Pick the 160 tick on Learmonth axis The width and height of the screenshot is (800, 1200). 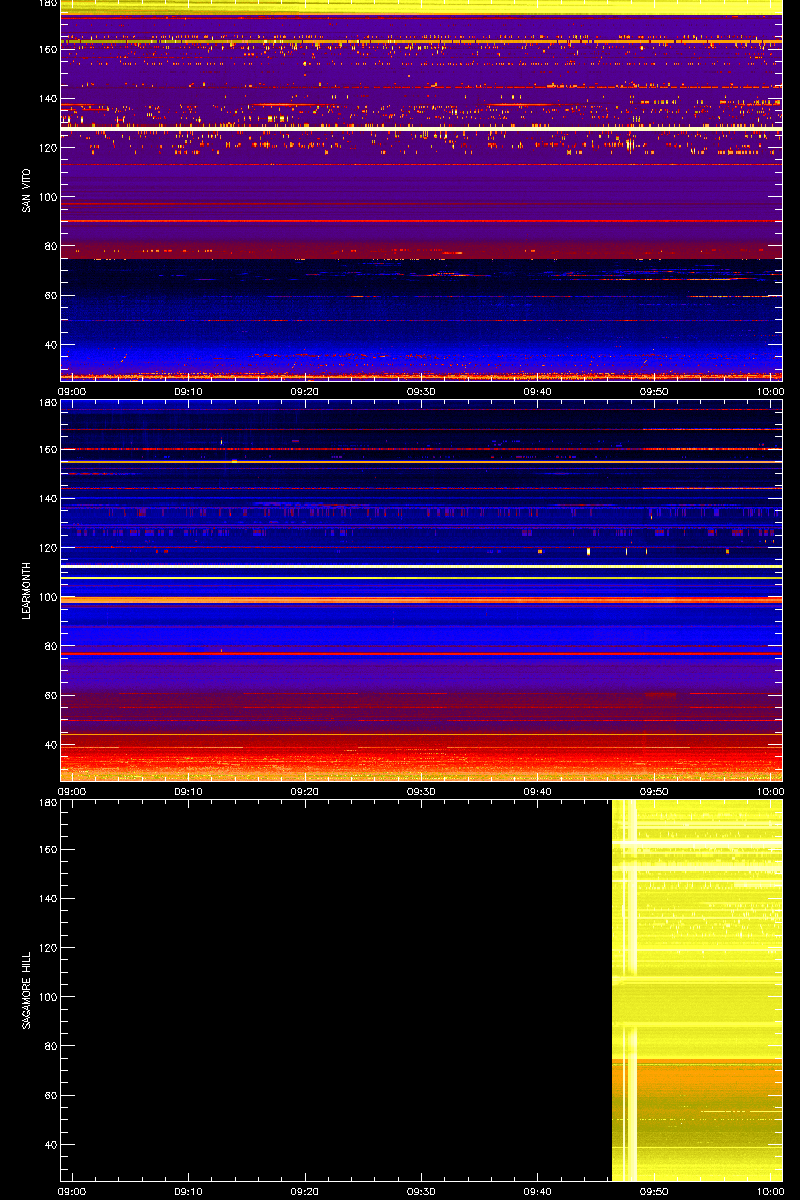click(47, 449)
